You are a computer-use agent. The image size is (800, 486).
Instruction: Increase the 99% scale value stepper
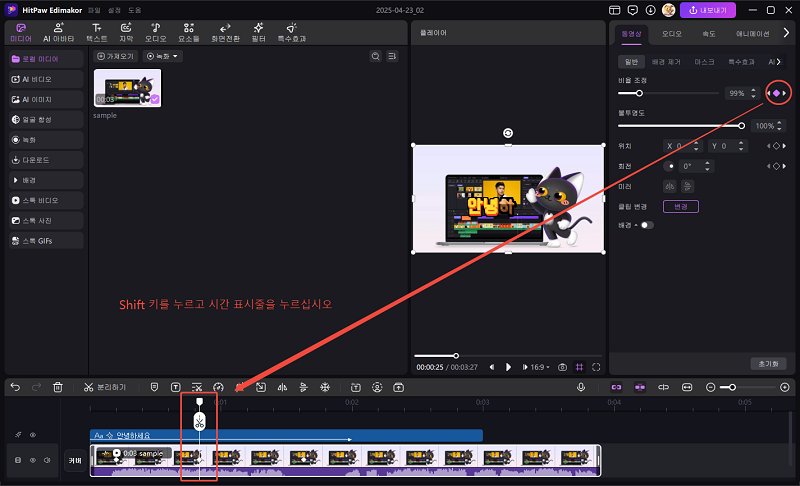[x=753, y=90]
